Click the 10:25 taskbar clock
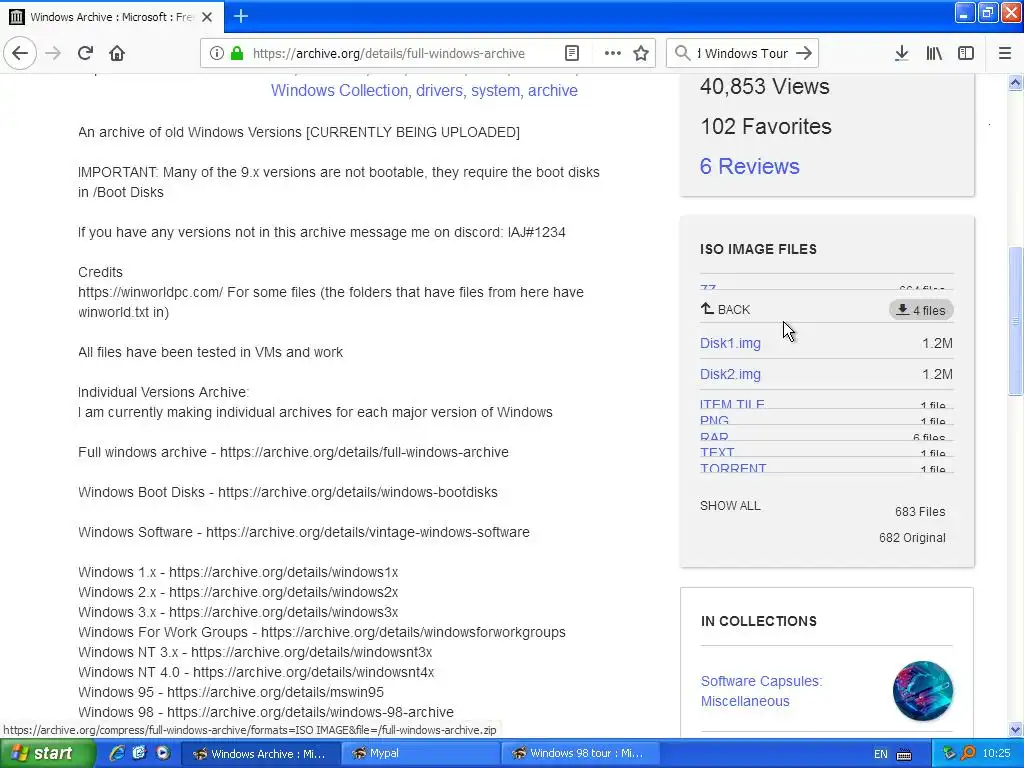Screen dimensions: 1024x768 pyautogui.click(x=996, y=754)
